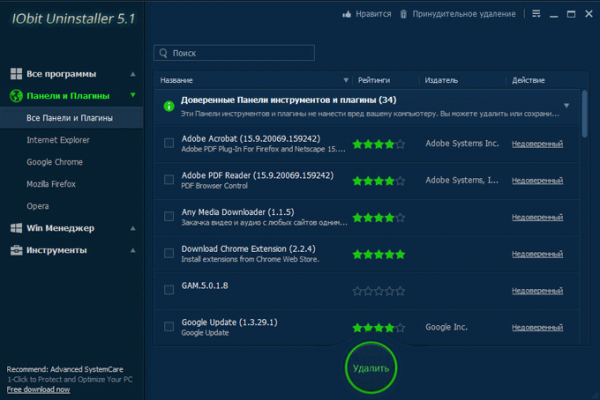Open Google Chrome plugins list
The height and width of the screenshot is (400, 600).
click(55, 162)
